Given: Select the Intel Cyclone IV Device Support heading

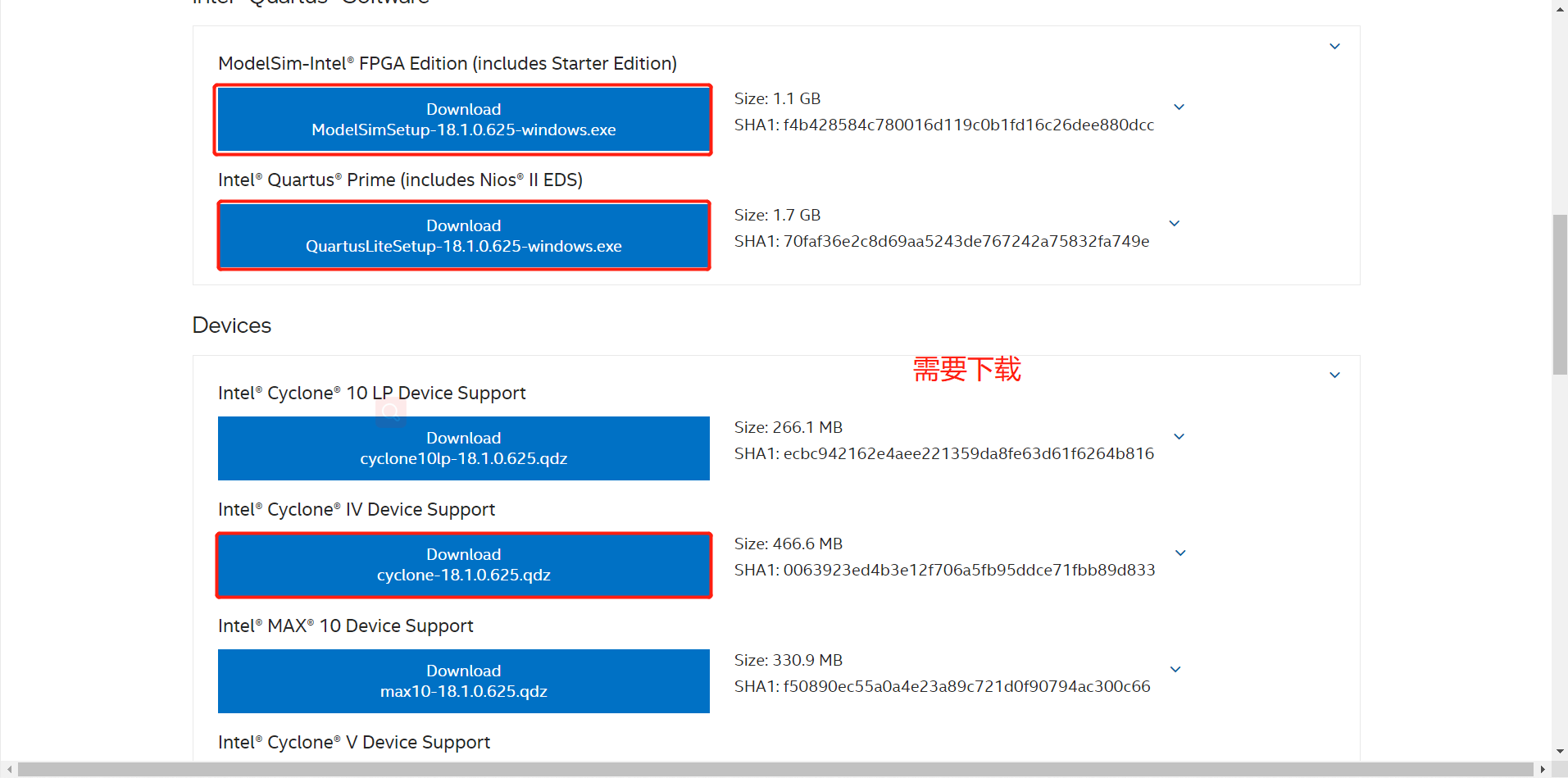Looking at the screenshot, I should click(x=356, y=509).
